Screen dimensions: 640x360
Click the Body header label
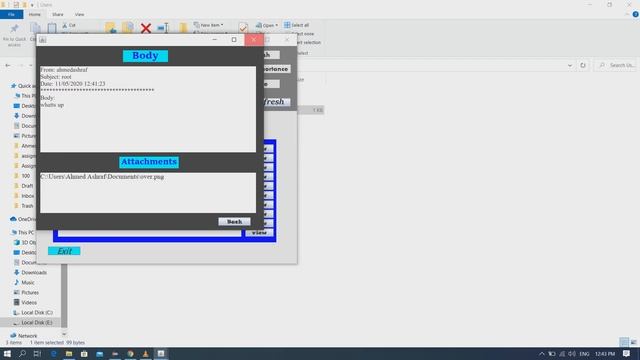[145, 56]
